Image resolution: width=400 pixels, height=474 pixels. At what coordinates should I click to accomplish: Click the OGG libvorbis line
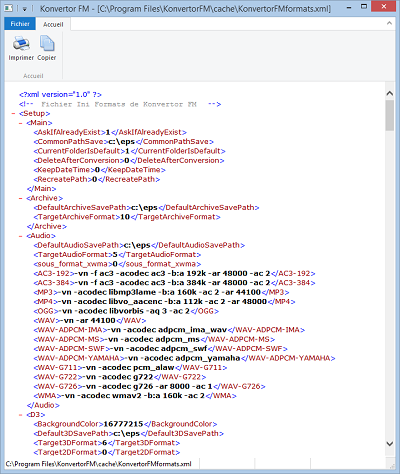(x=126, y=311)
